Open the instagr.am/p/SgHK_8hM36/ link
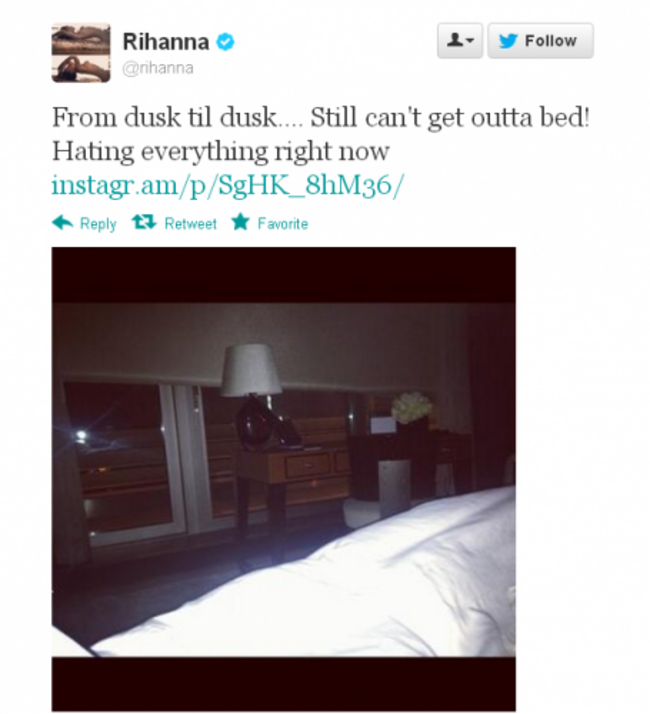The height and width of the screenshot is (714, 650). click(228, 185)
